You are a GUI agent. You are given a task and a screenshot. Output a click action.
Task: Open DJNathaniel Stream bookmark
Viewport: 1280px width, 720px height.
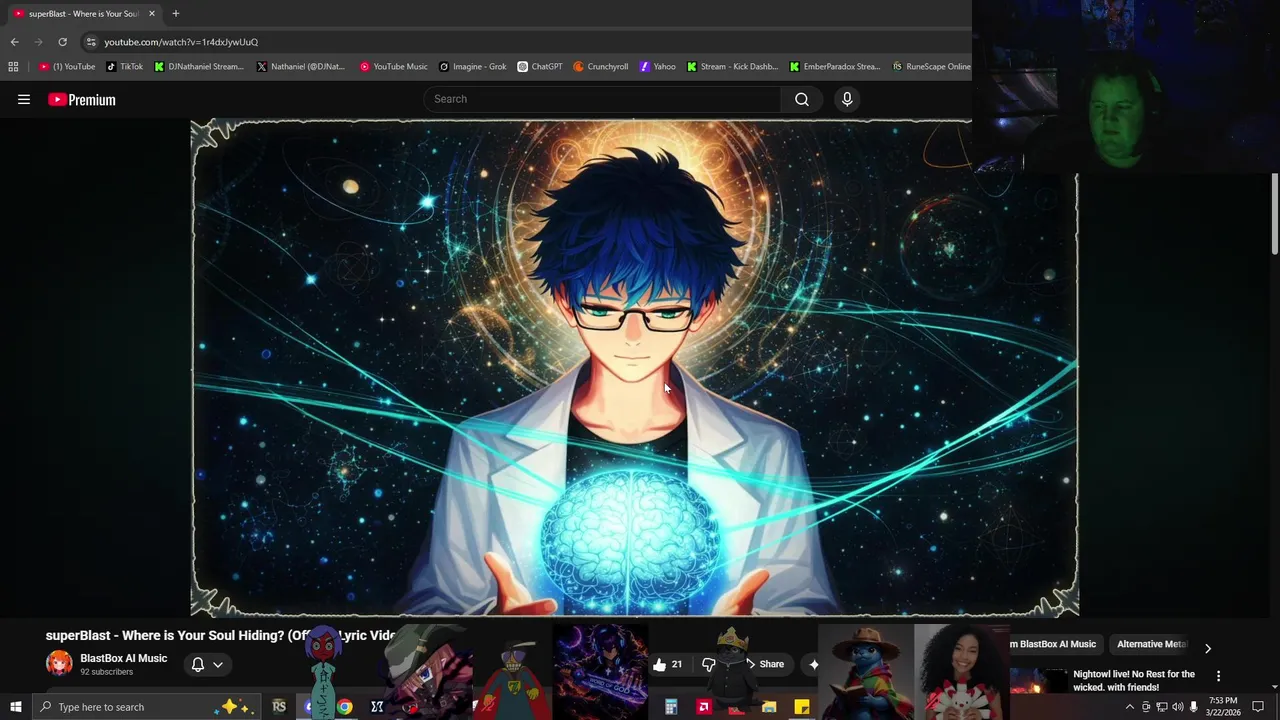click(199, 67)
